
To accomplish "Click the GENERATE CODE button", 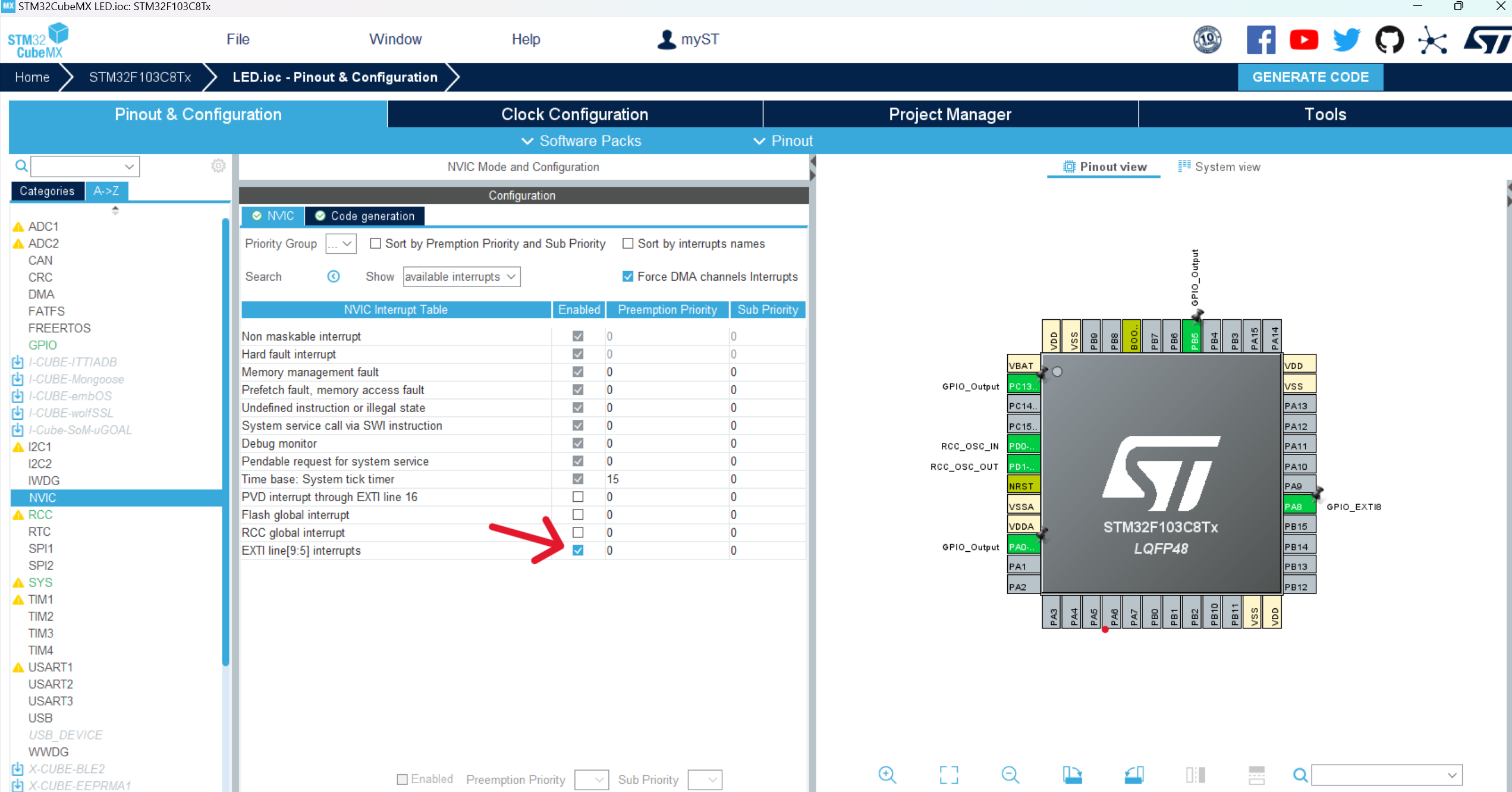I will [1310, 77].
